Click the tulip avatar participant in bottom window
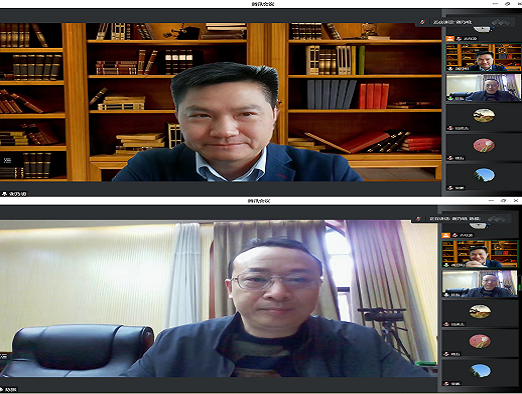This screenshot has width=522, height=394. [480, 341]
